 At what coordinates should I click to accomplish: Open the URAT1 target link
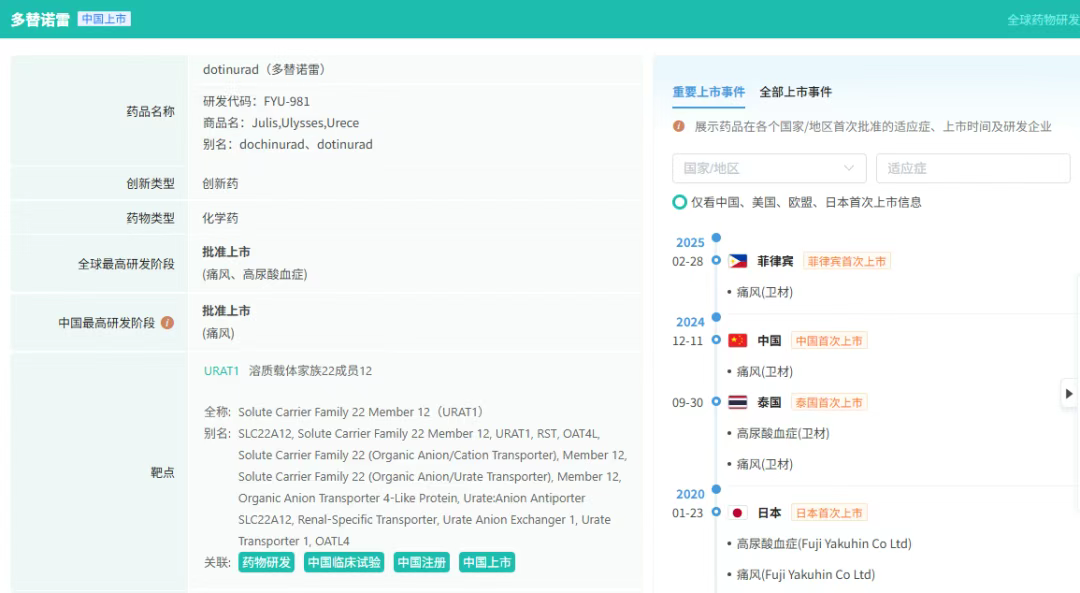(x=221, y=371)
